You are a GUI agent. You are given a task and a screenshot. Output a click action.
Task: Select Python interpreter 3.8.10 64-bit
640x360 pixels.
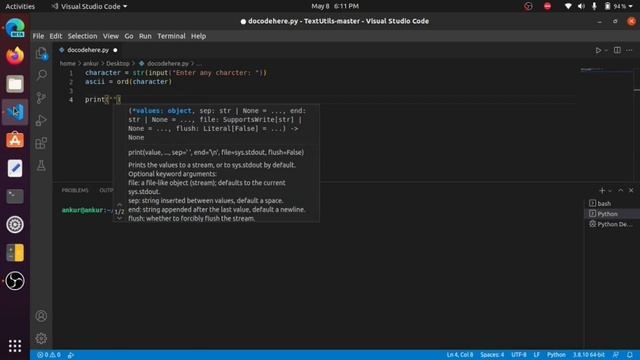589,355
